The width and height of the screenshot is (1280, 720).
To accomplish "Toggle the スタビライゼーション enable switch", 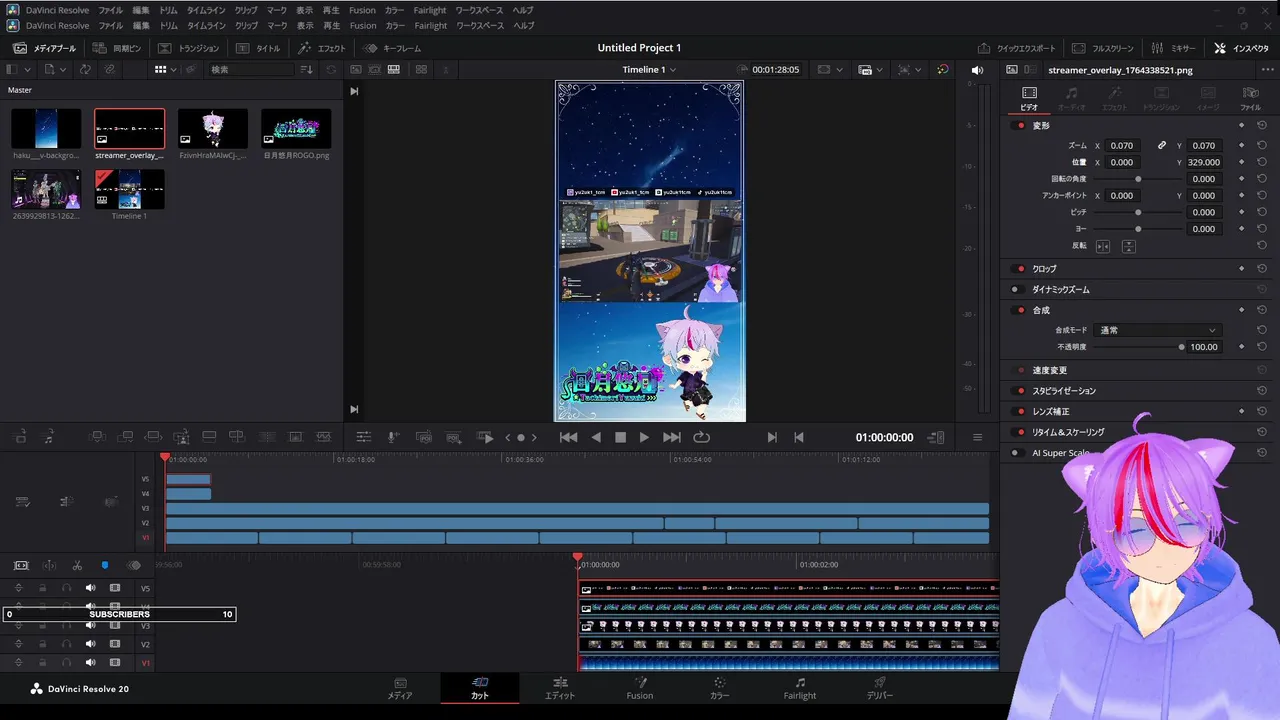I will click(x=1020, y=391).
